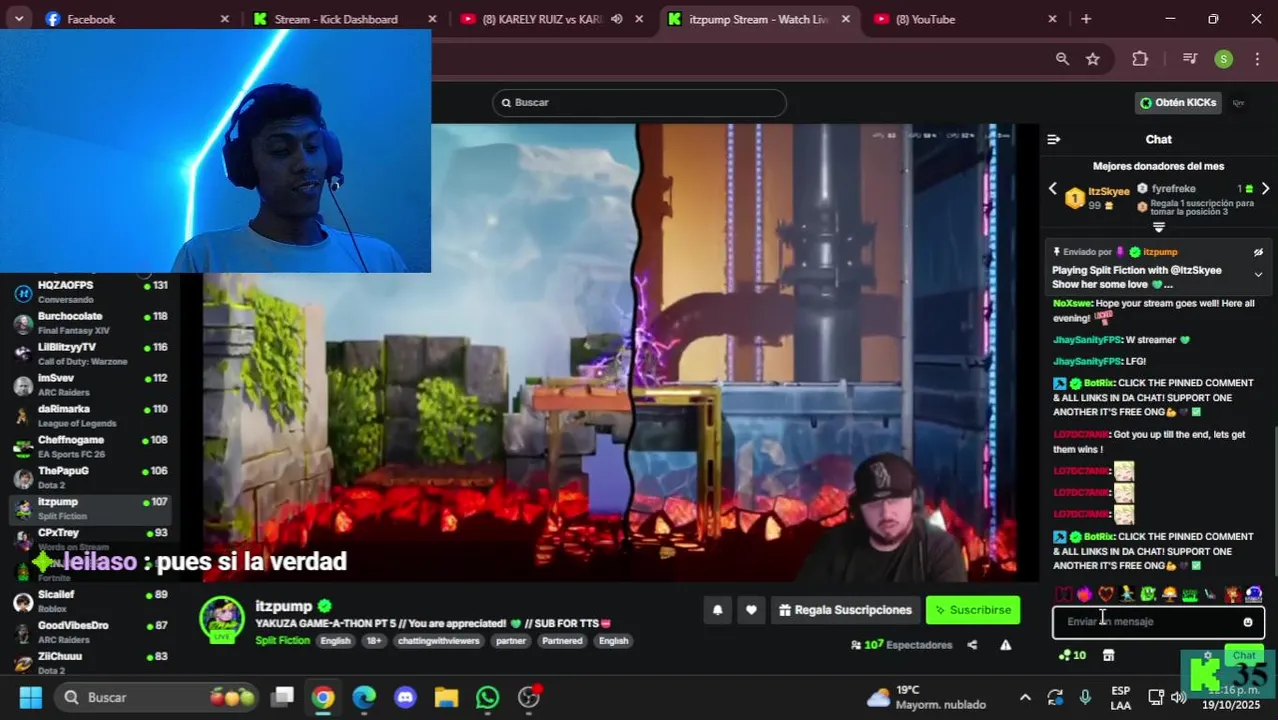The image size is (1278, 720).
Task: Select the 18+ tag
Action: [373, 641]
